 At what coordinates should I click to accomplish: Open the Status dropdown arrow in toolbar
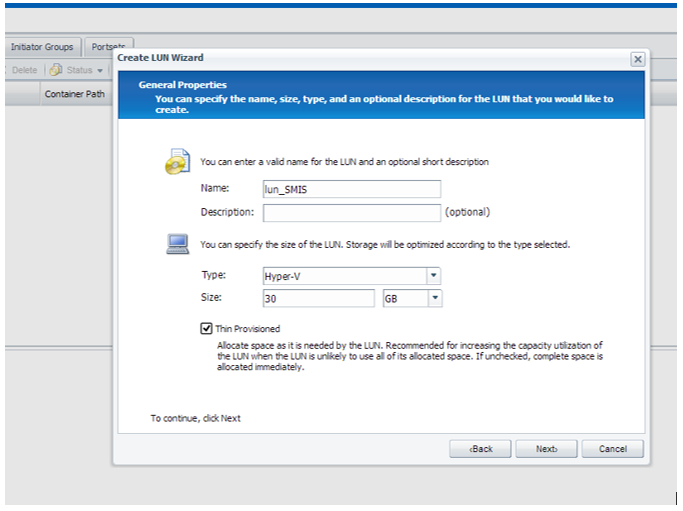pos(100,70)
